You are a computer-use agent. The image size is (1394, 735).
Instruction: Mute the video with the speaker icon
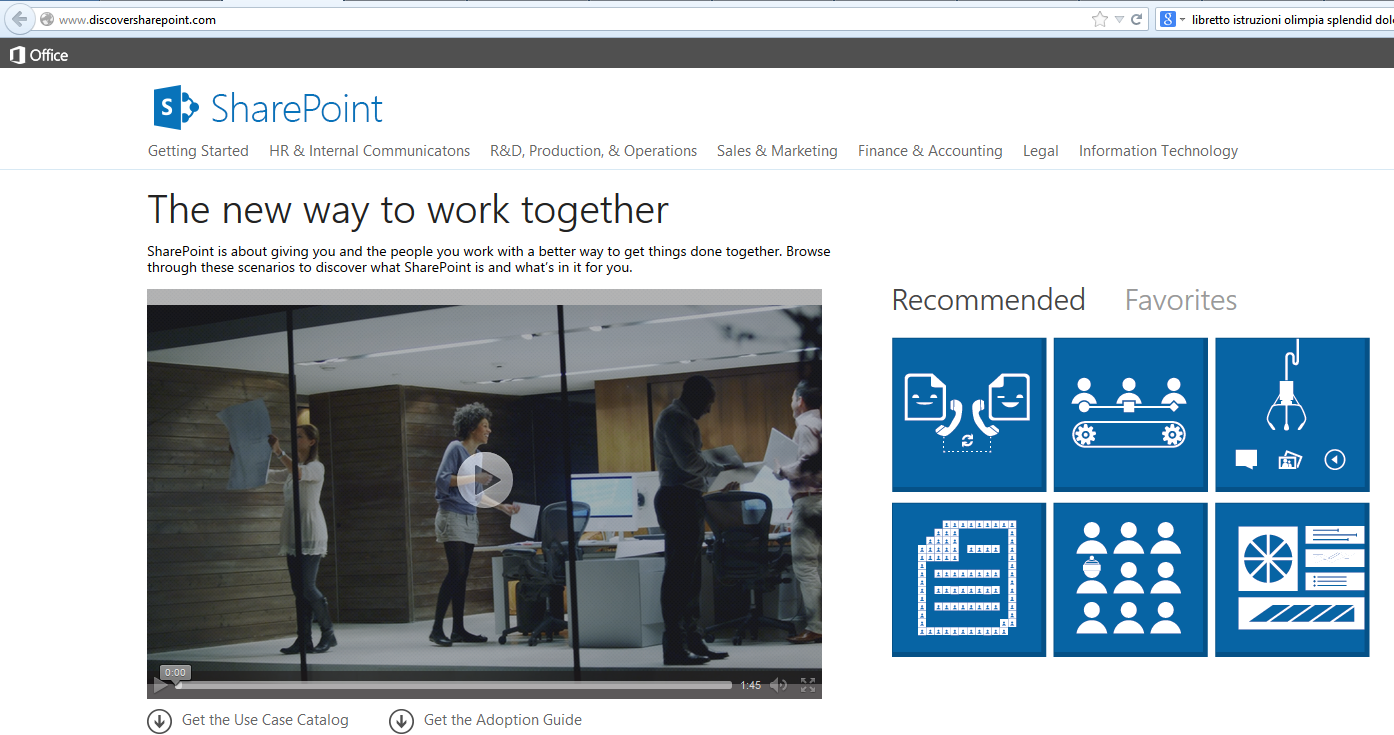click(778, 685)
